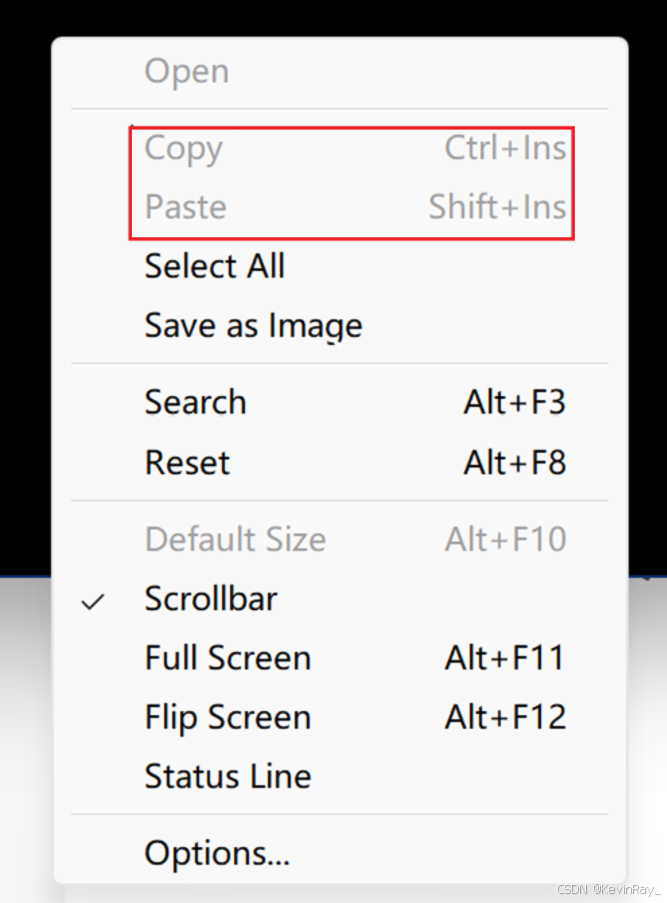The image size is (667, 903).
Task: Click the Alt+F12 shortcut text
Action: (506, 718)
